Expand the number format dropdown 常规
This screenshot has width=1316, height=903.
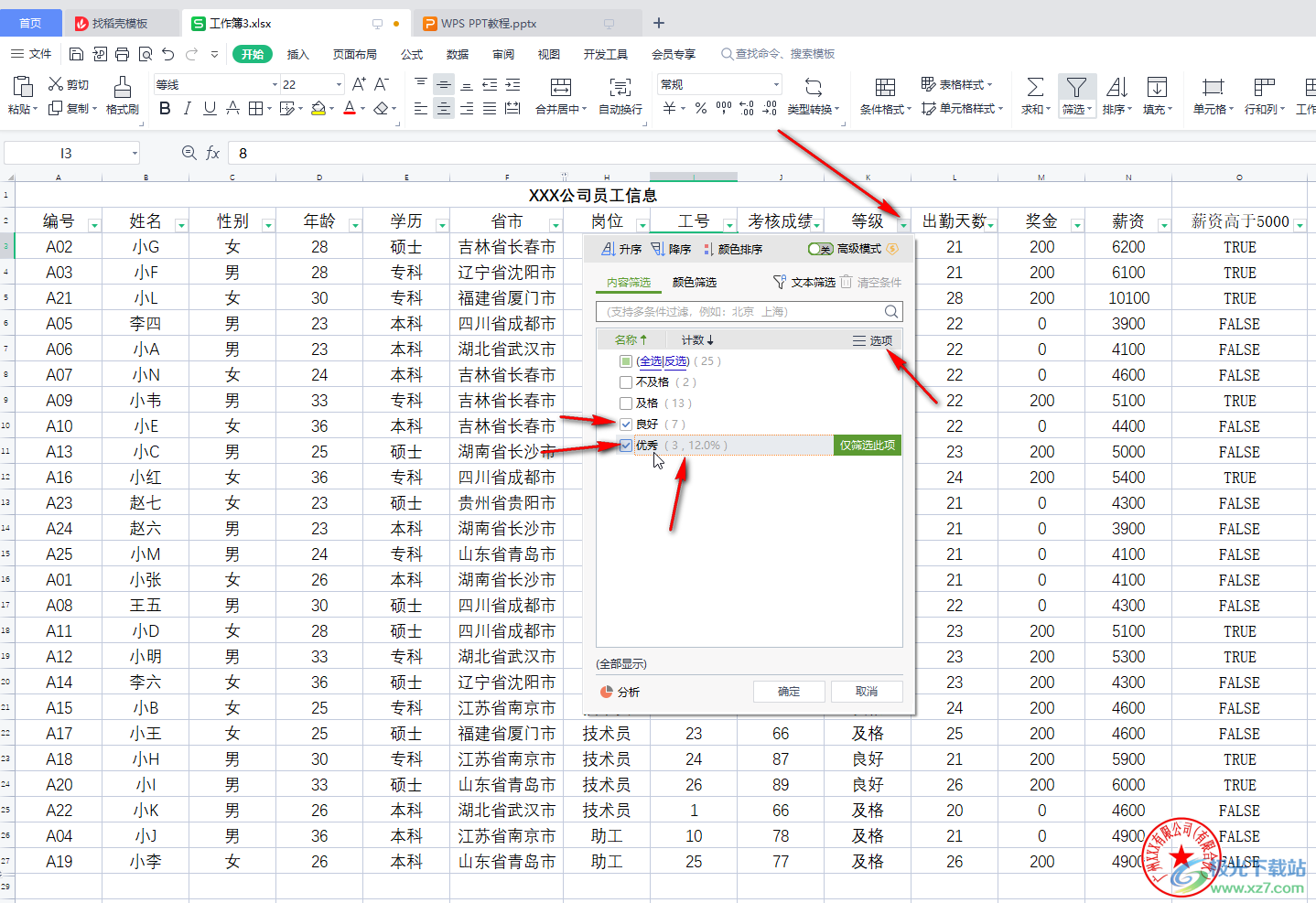776,84
